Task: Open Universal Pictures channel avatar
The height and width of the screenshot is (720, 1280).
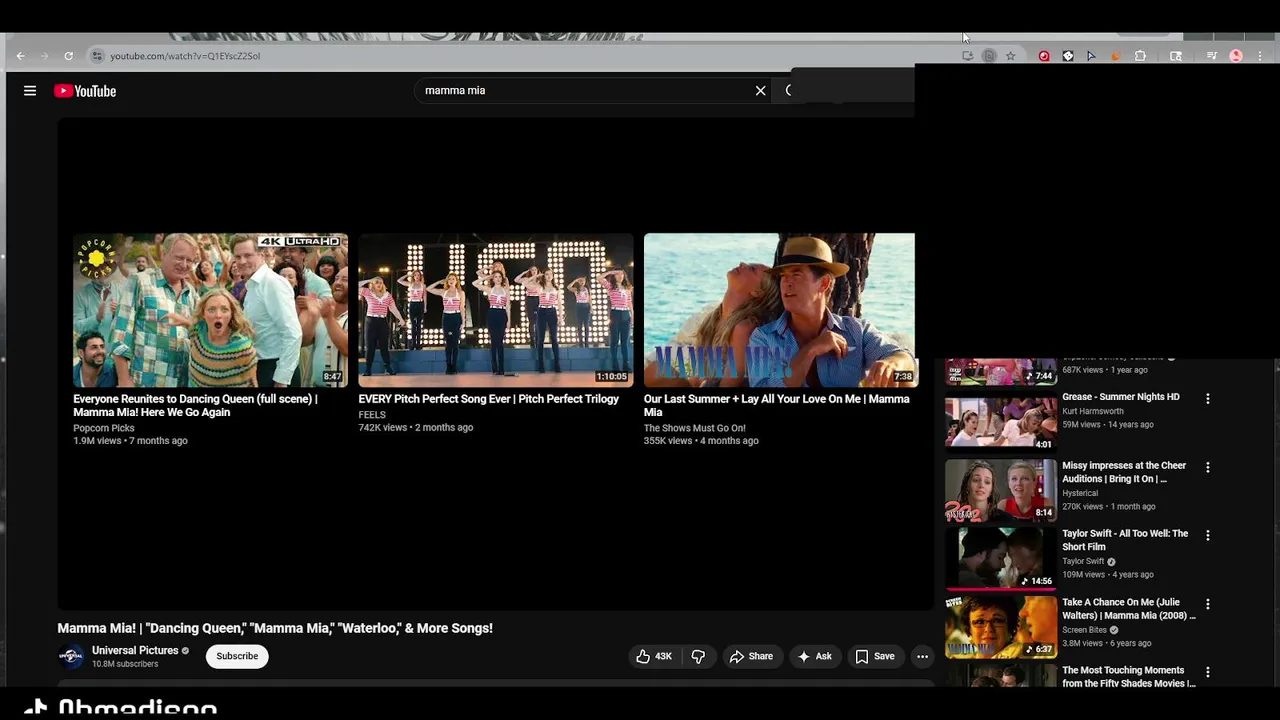Action: (x=71, y=656)
